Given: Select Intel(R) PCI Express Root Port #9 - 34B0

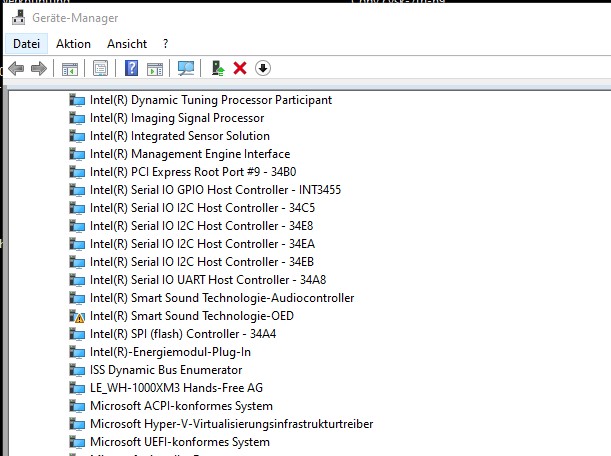Looking at the screenshot, I should 193,172.
